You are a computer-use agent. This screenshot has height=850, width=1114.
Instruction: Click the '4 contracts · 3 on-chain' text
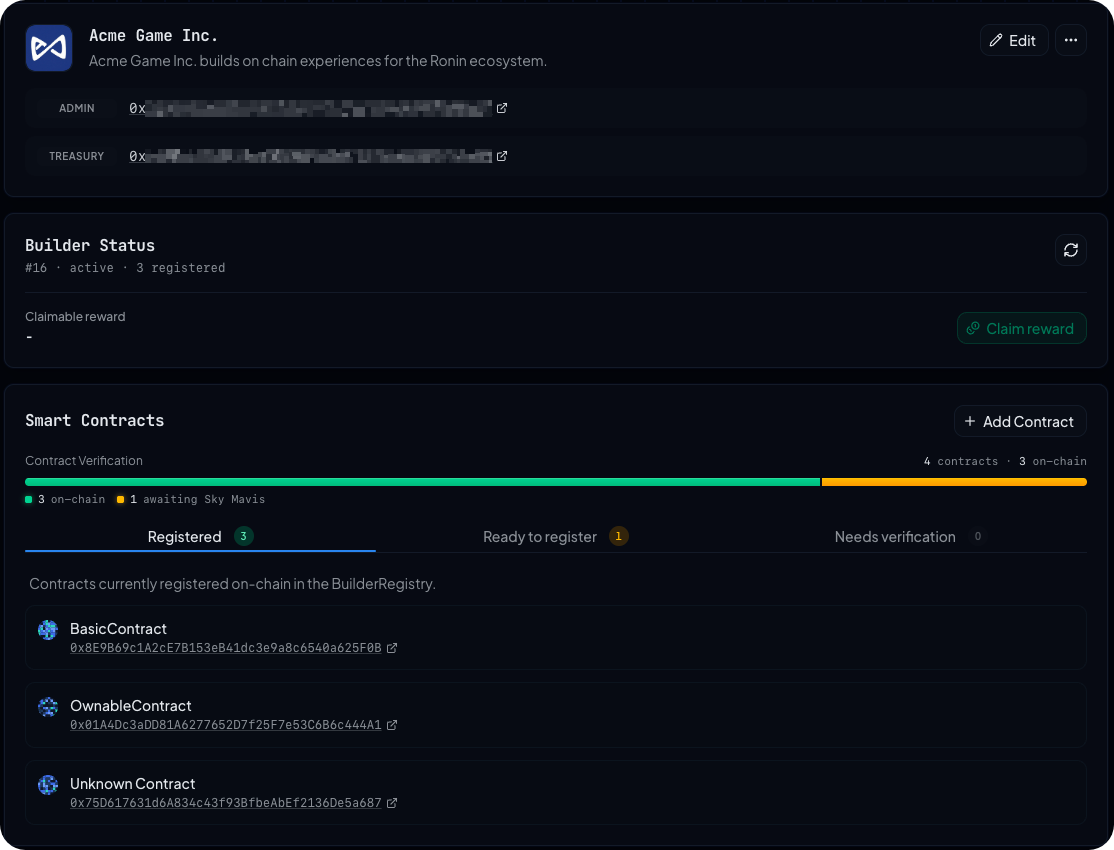tap(1005, 461)
